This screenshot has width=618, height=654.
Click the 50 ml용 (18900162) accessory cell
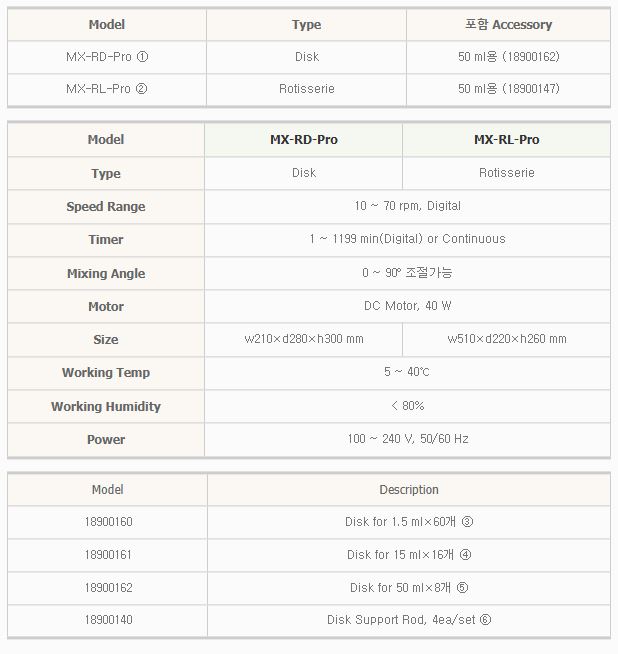508,57
